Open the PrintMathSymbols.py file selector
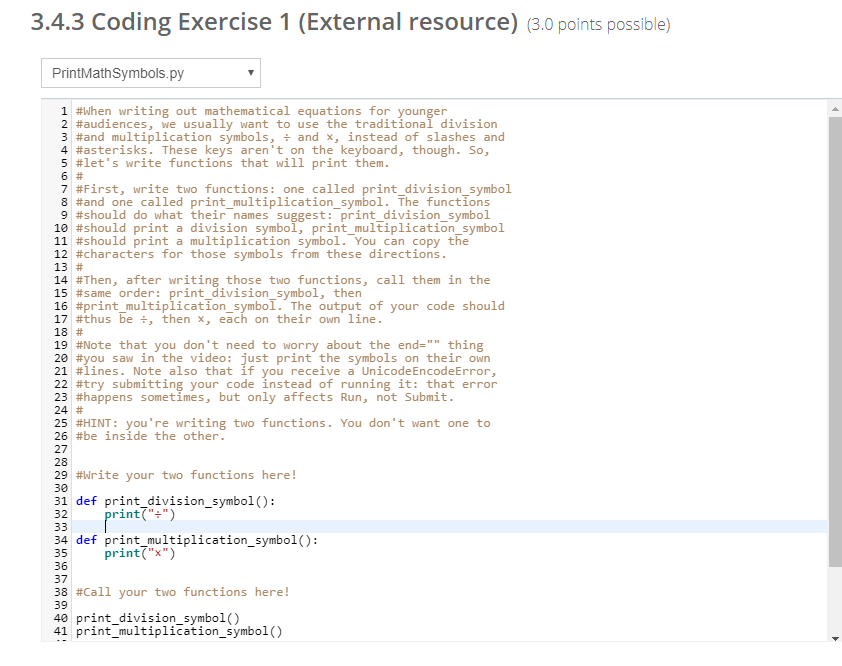Image resolution: width=842 pixels, height=666 pixels. coord(150,72)
